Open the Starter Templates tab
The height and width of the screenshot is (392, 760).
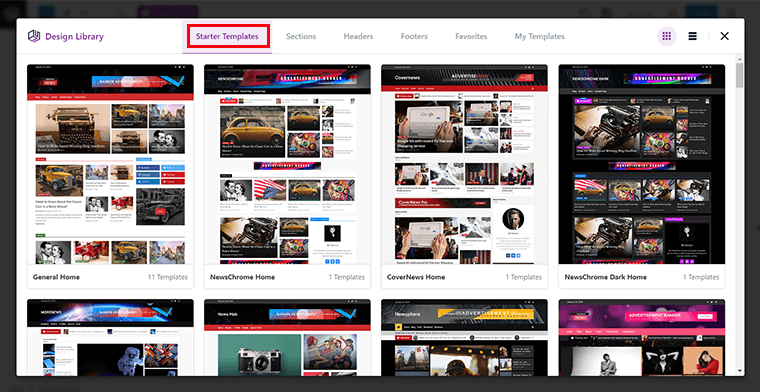[x=227, y=36]
